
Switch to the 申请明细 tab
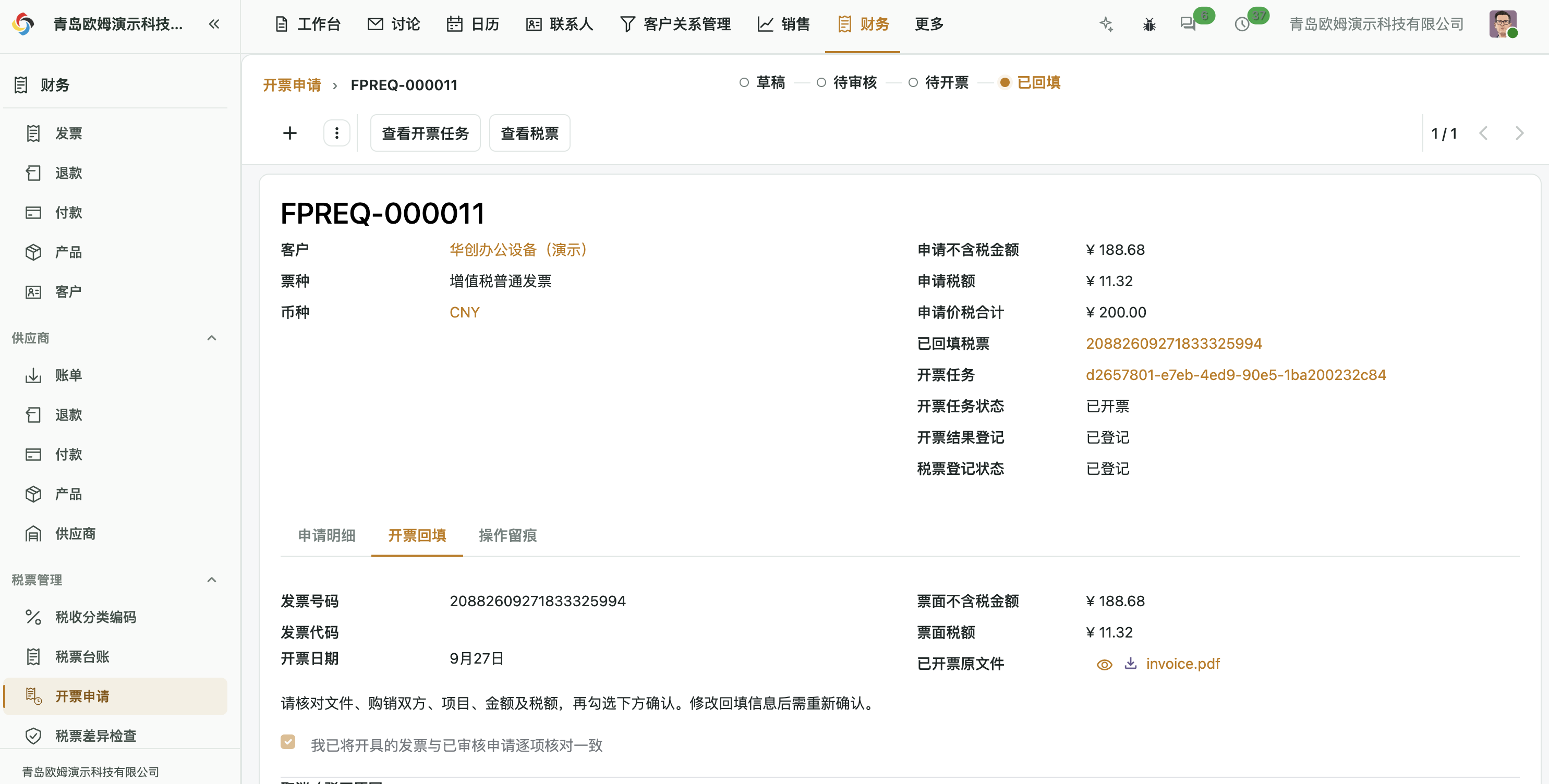point(326,535)
